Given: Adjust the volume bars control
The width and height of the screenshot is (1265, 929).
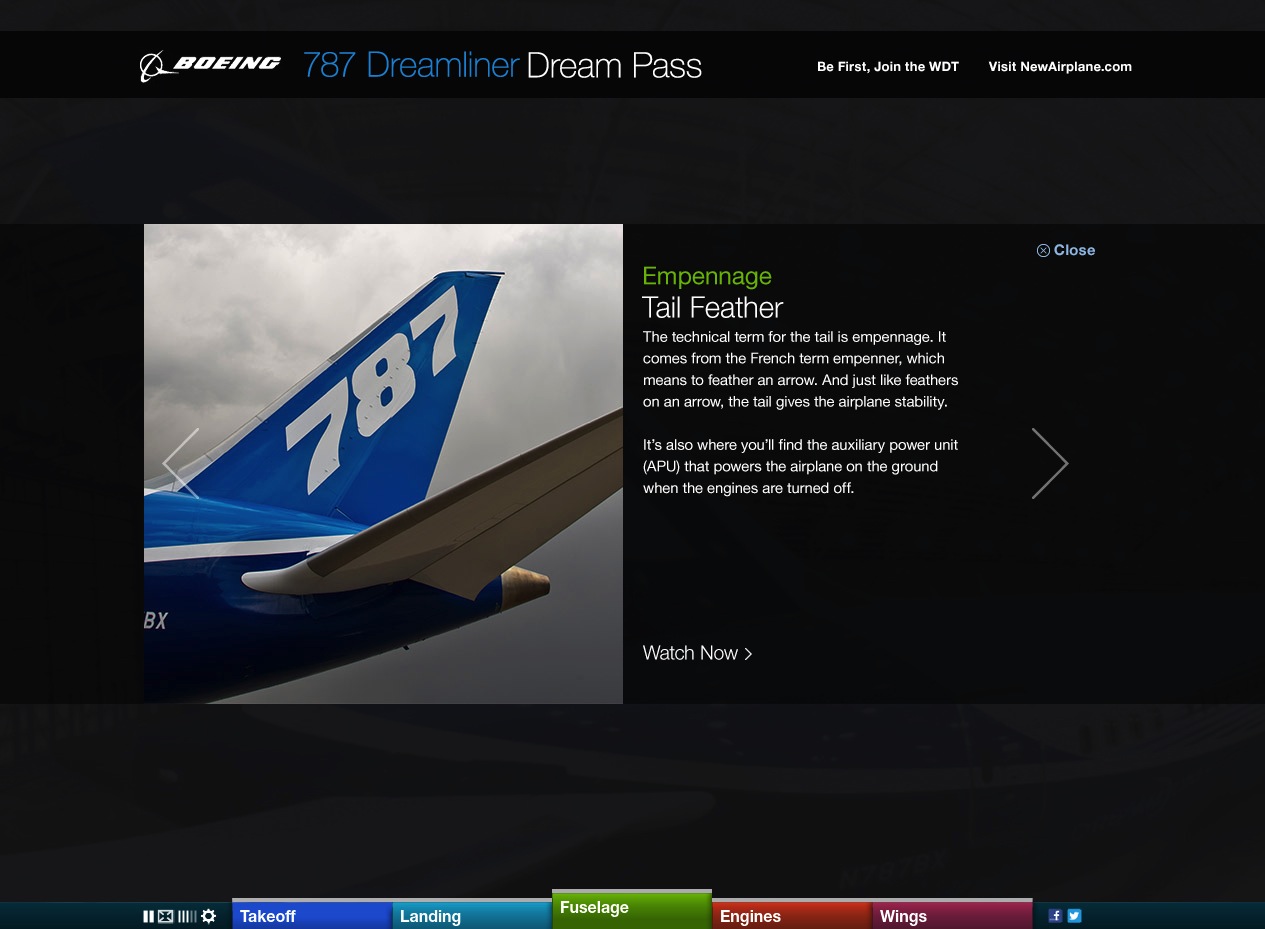Looking at the screenshot, I should coord(187,916).
